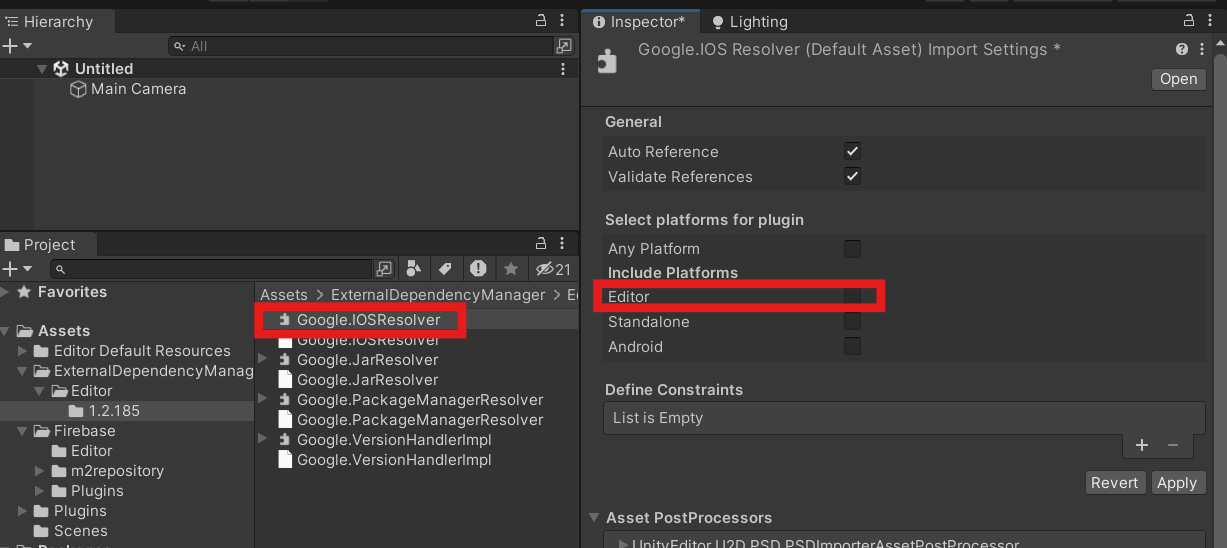The width and height of the screenshot is (1227, 548).
Task: Click the Project search field
Action: (x=211, y=269)
